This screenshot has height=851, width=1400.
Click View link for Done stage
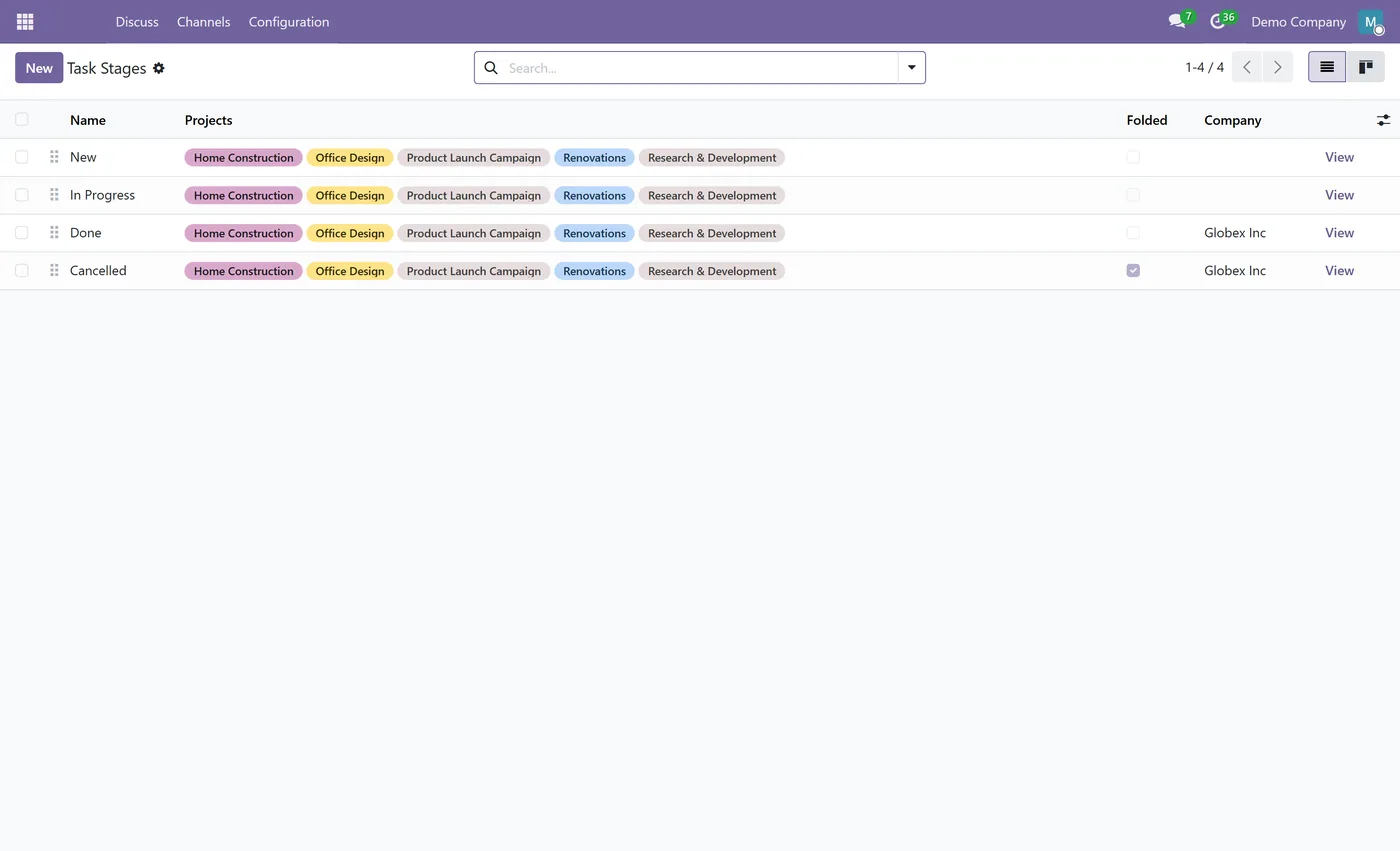pos(1339,233)
